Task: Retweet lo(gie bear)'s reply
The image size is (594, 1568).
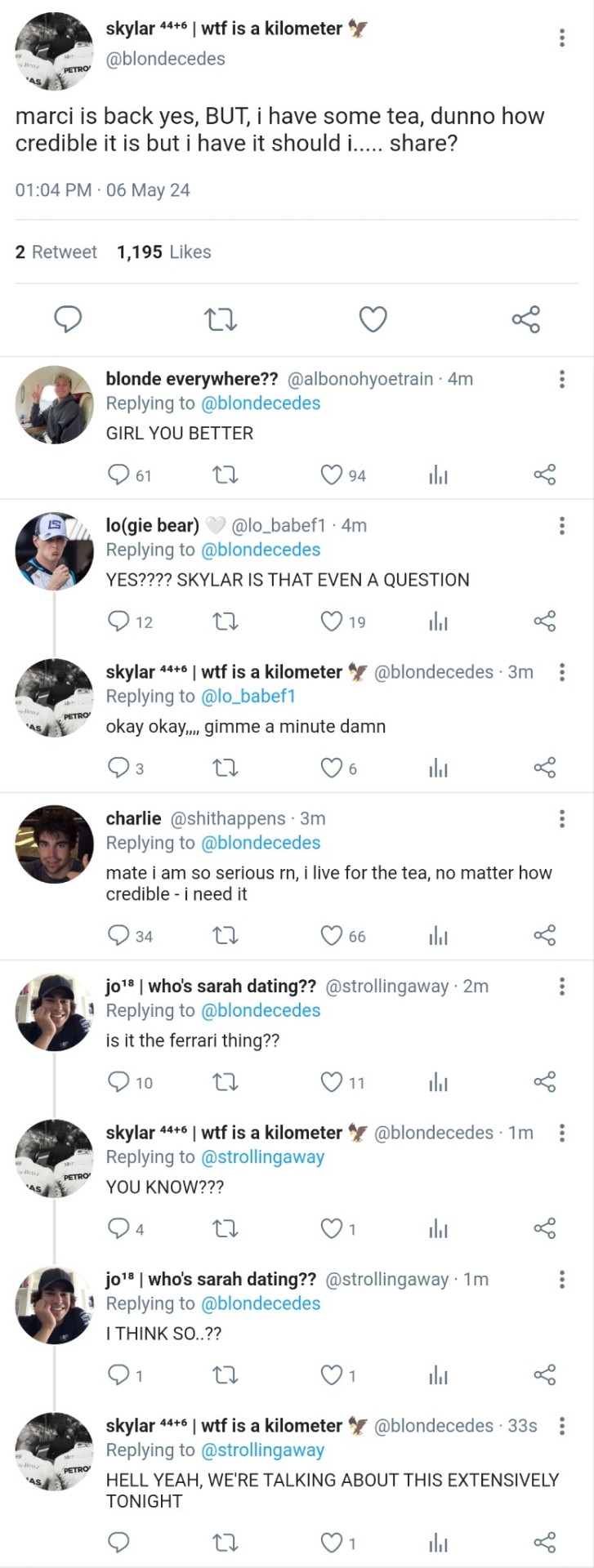Action: (x=225, y=621)
